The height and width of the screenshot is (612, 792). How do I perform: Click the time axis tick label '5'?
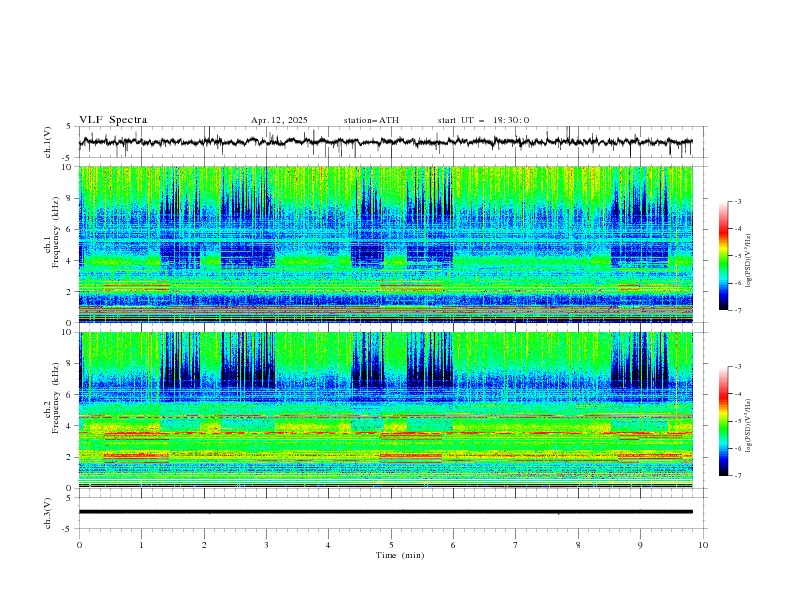tap(391, 545)
